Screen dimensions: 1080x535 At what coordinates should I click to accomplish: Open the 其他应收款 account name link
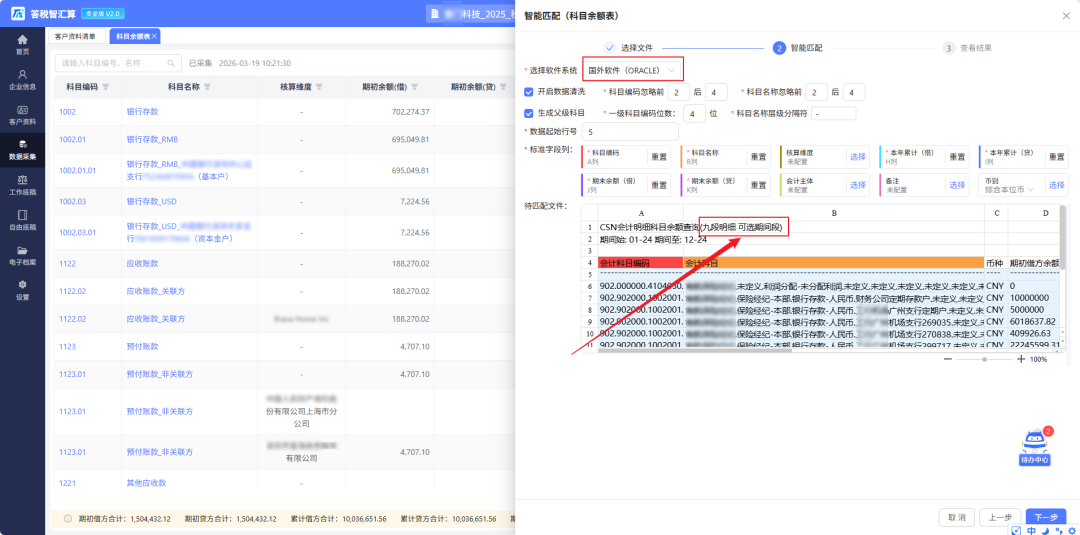tap(147, 483)
